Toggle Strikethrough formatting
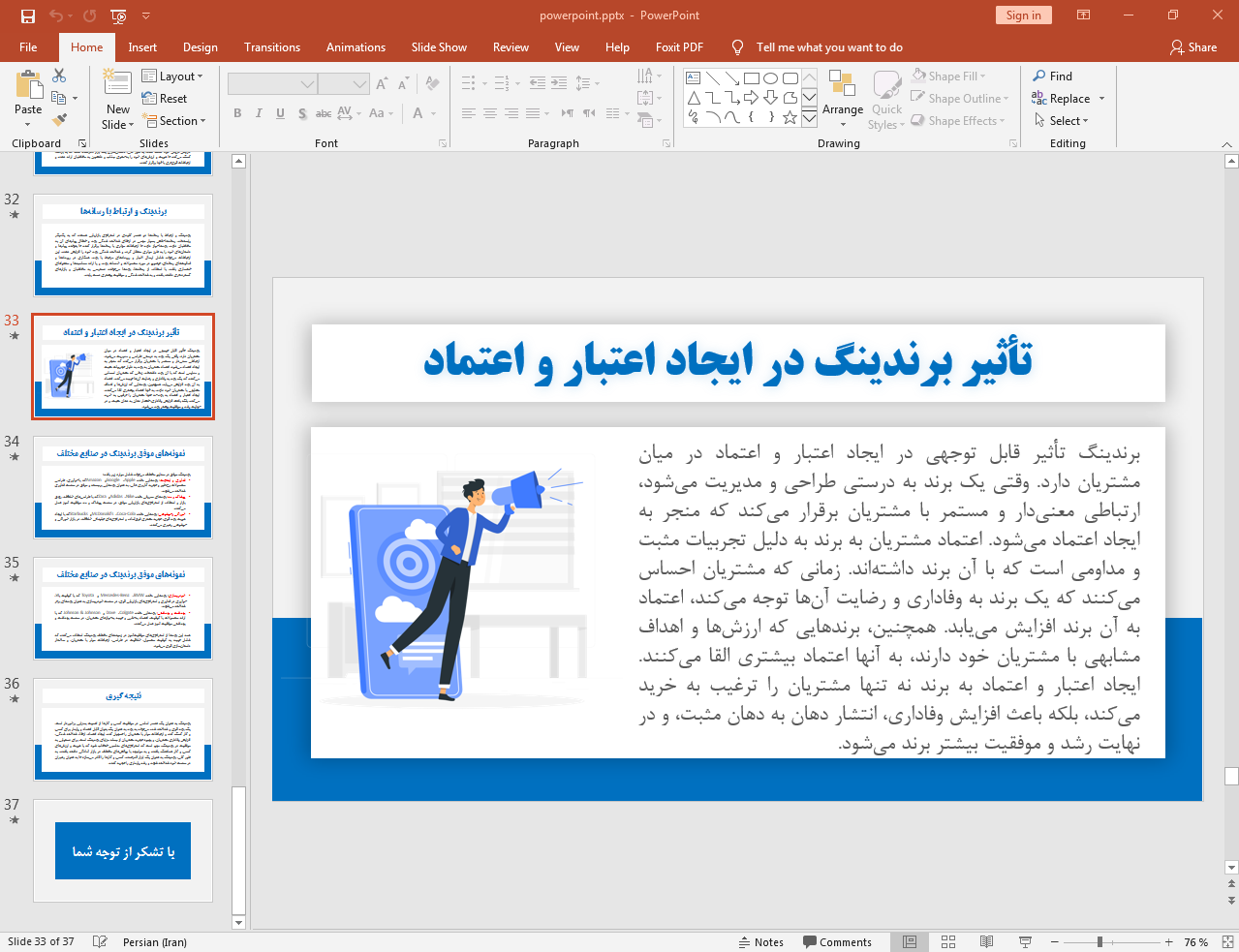This screenshot has width=1239, height=952. [324, 113]
